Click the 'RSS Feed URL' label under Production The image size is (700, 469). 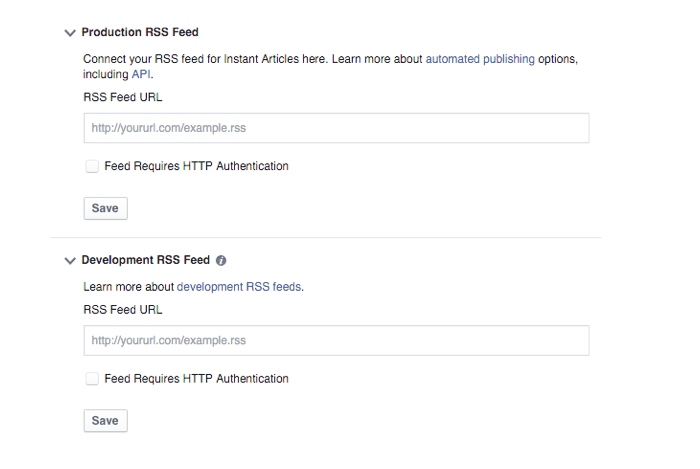click(x=123, y=97)
